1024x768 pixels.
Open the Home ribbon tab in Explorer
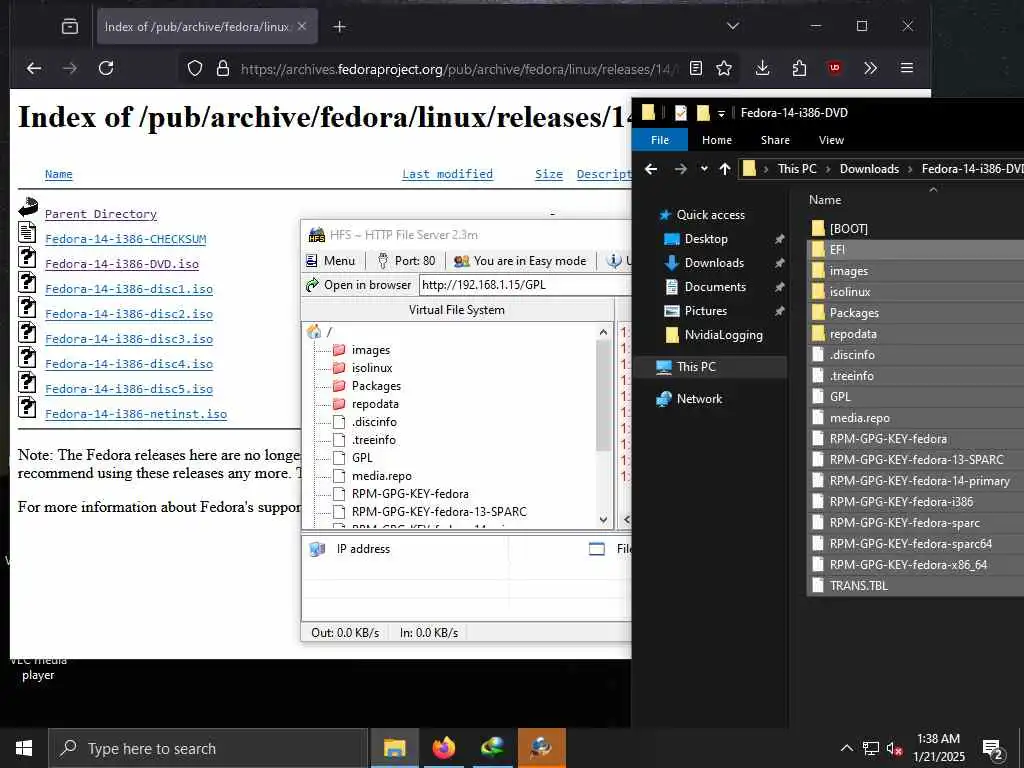coord(716,140)
